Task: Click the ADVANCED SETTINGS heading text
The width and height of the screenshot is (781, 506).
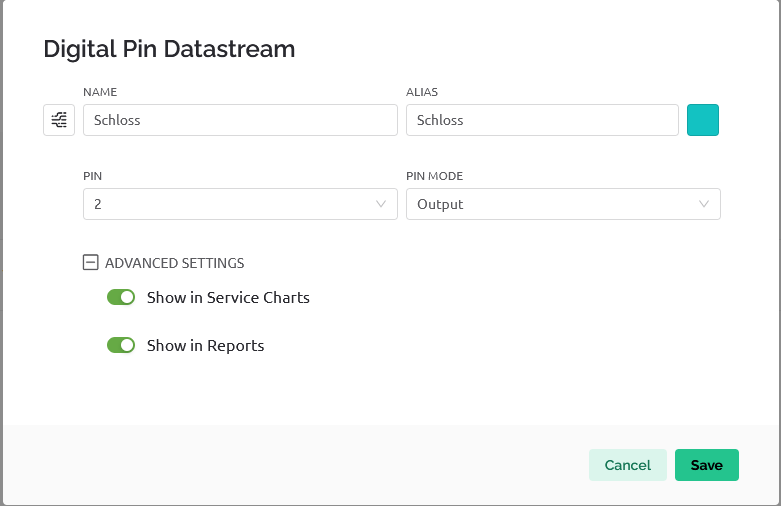Action: (x=174, y=263)
